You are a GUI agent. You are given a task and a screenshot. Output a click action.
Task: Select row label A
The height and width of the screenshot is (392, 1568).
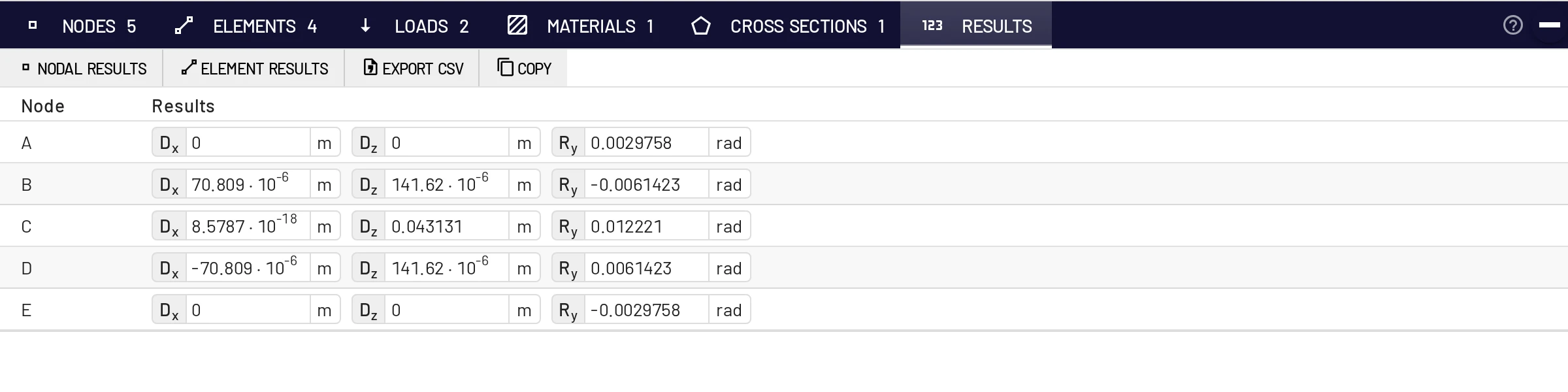pyautogui.click(x=26, y=143)
